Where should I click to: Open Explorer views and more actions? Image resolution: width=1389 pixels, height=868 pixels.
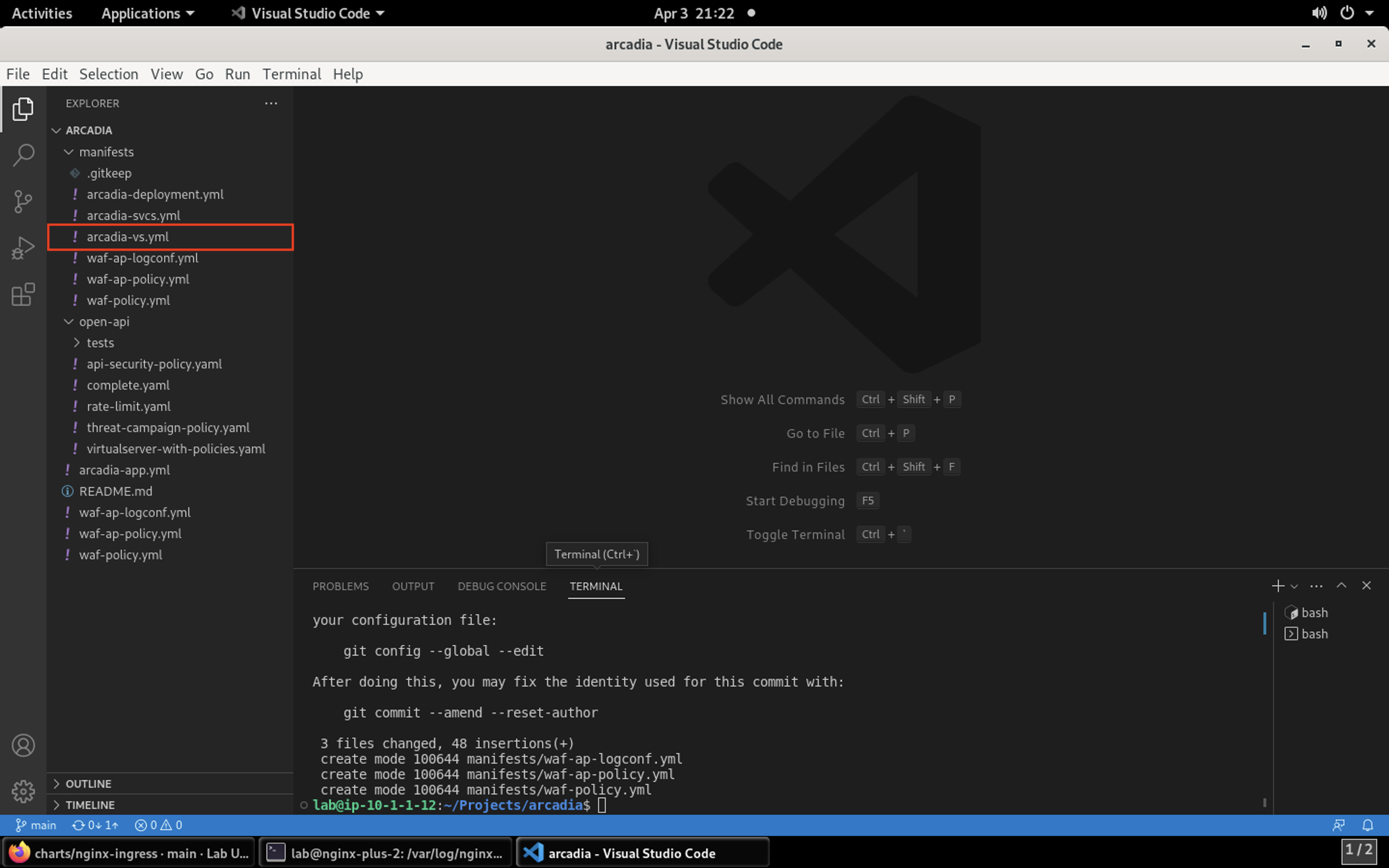[x=271, y=103]
